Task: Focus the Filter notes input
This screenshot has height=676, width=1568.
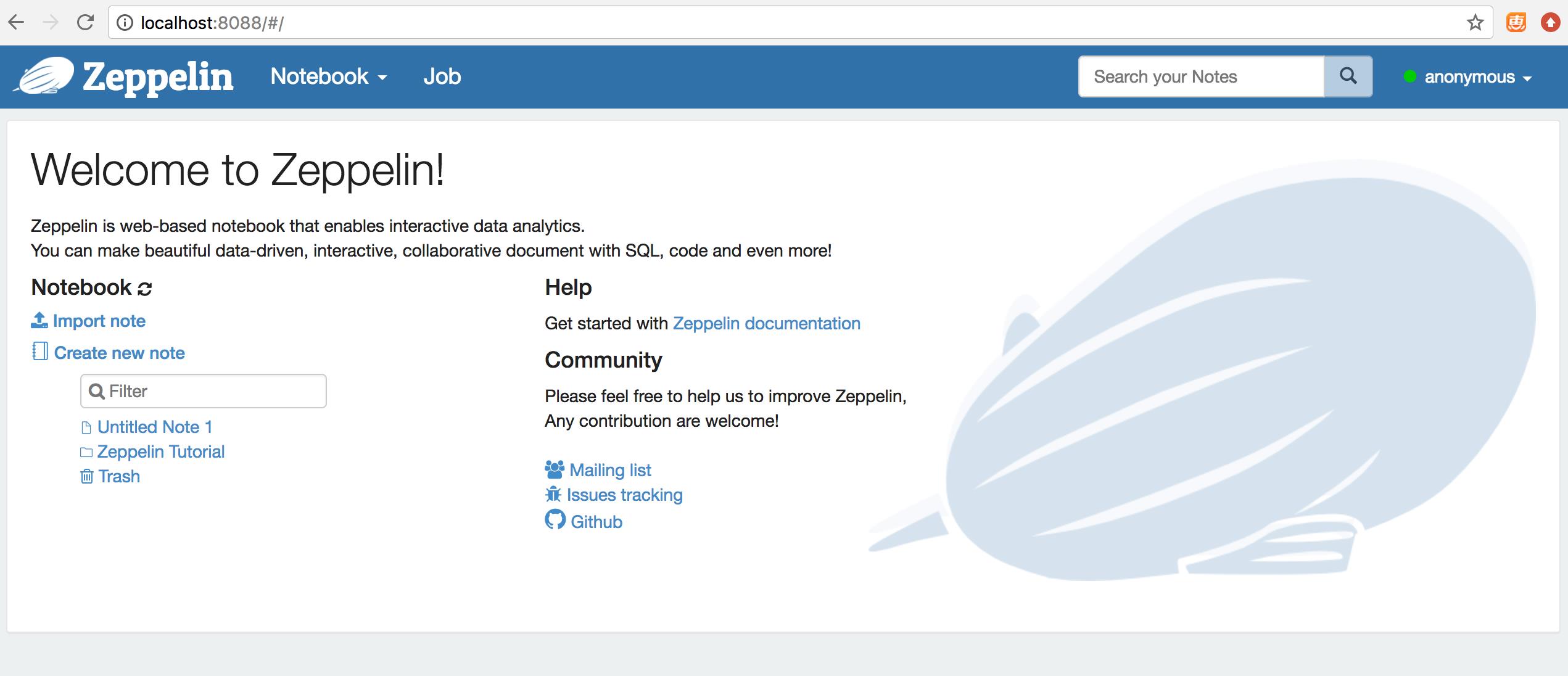Action: (x=204, y=391)
